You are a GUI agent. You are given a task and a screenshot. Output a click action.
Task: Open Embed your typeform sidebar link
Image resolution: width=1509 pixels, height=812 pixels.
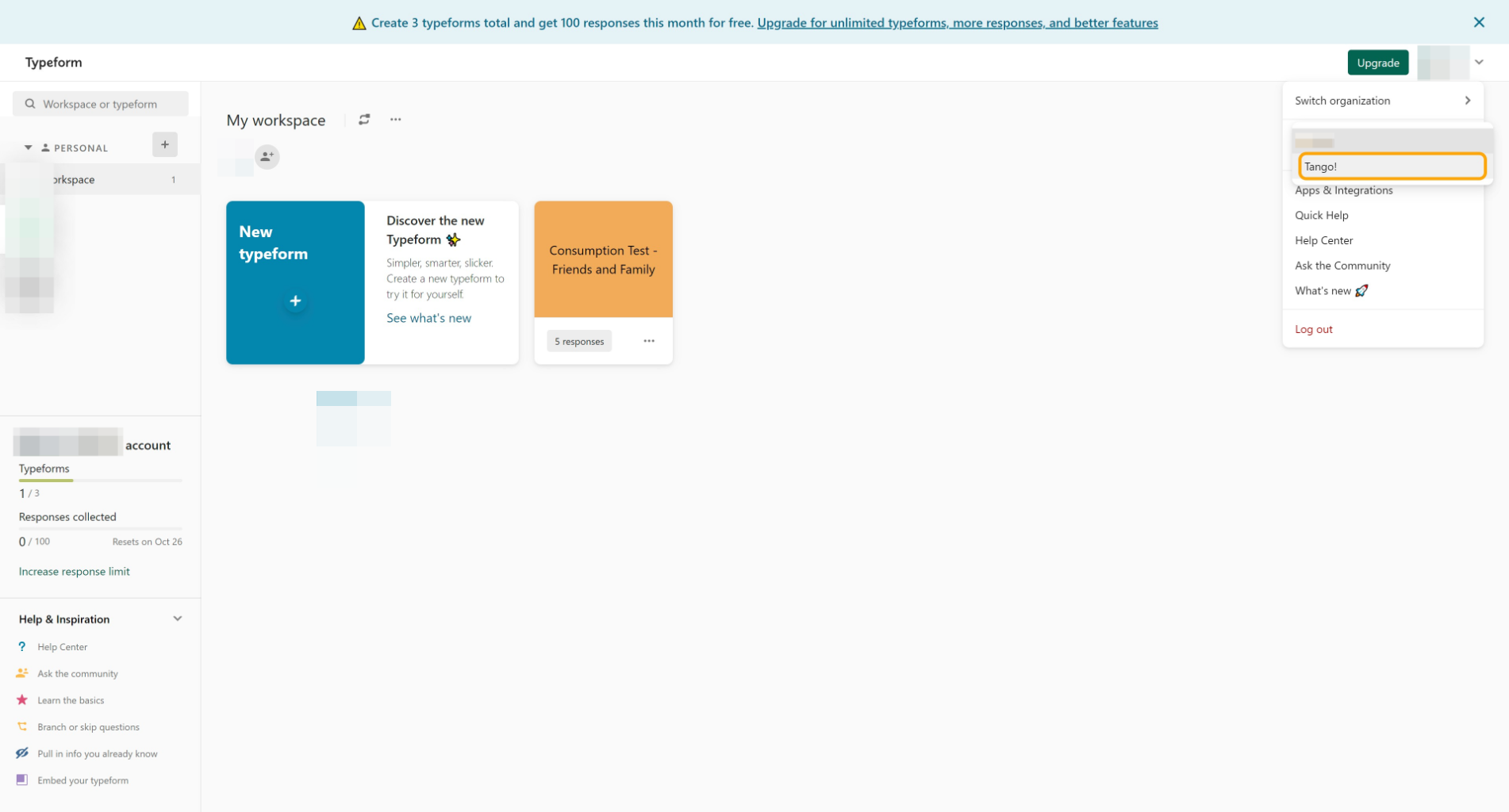point(83,781)
